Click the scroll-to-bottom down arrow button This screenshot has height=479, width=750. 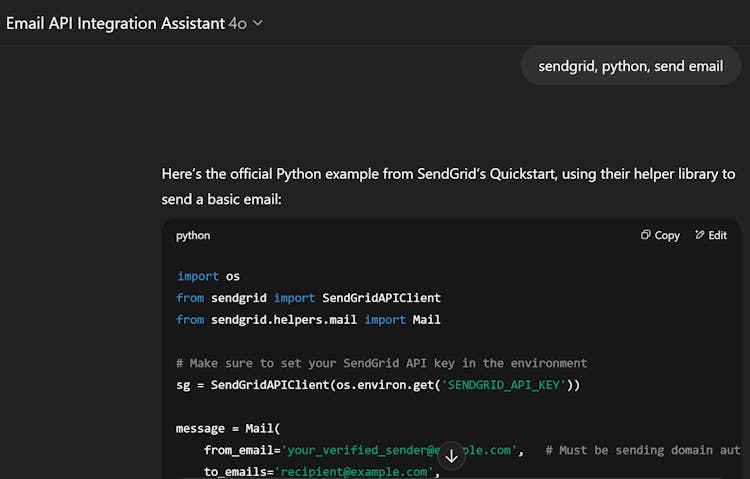pos(451,456)
